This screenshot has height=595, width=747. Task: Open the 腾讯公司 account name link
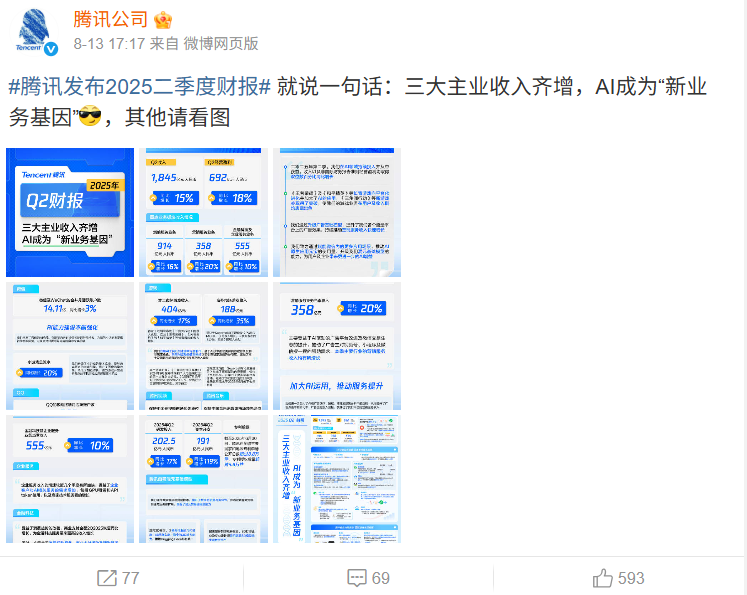(x=111, y=20)
